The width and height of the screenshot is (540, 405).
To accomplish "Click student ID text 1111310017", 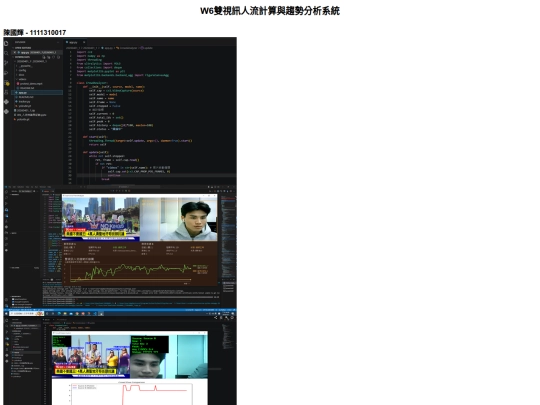I will pyautogui.click(x=48, y=32).
